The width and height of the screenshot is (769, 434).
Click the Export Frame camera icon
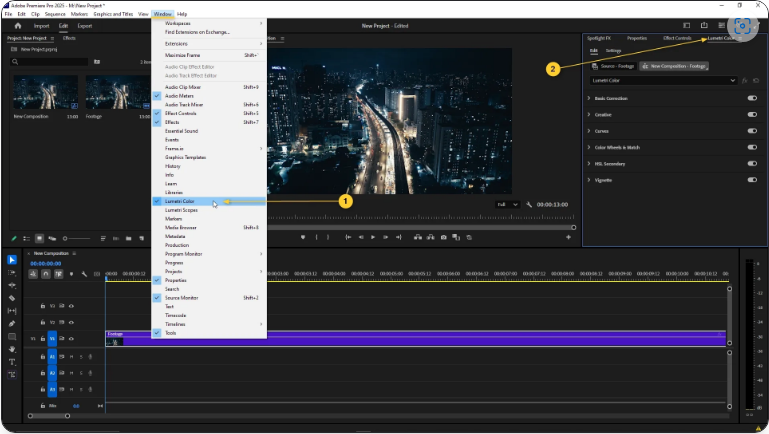(443, 237)
